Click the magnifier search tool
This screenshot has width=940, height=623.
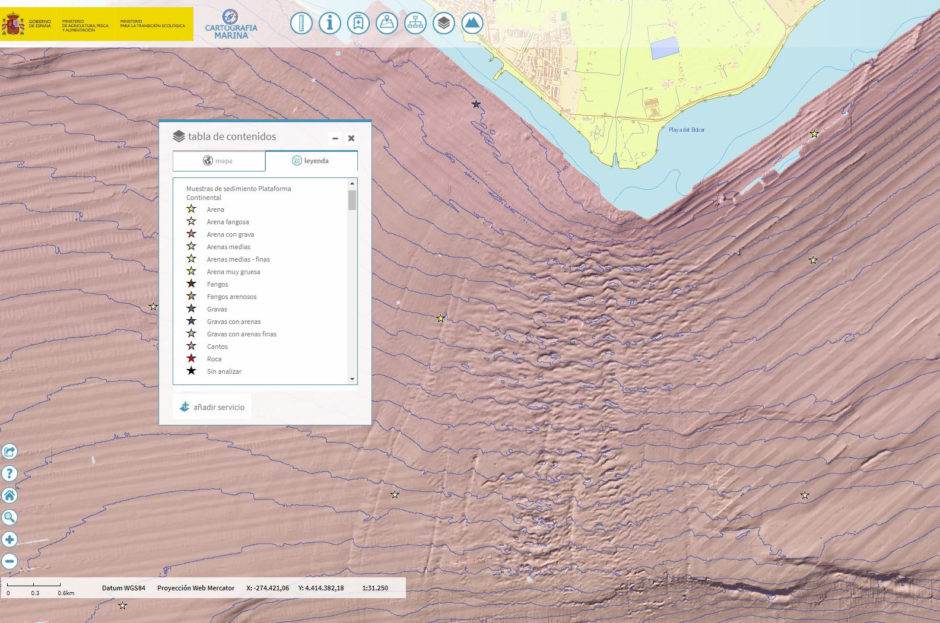click(10, 517)
